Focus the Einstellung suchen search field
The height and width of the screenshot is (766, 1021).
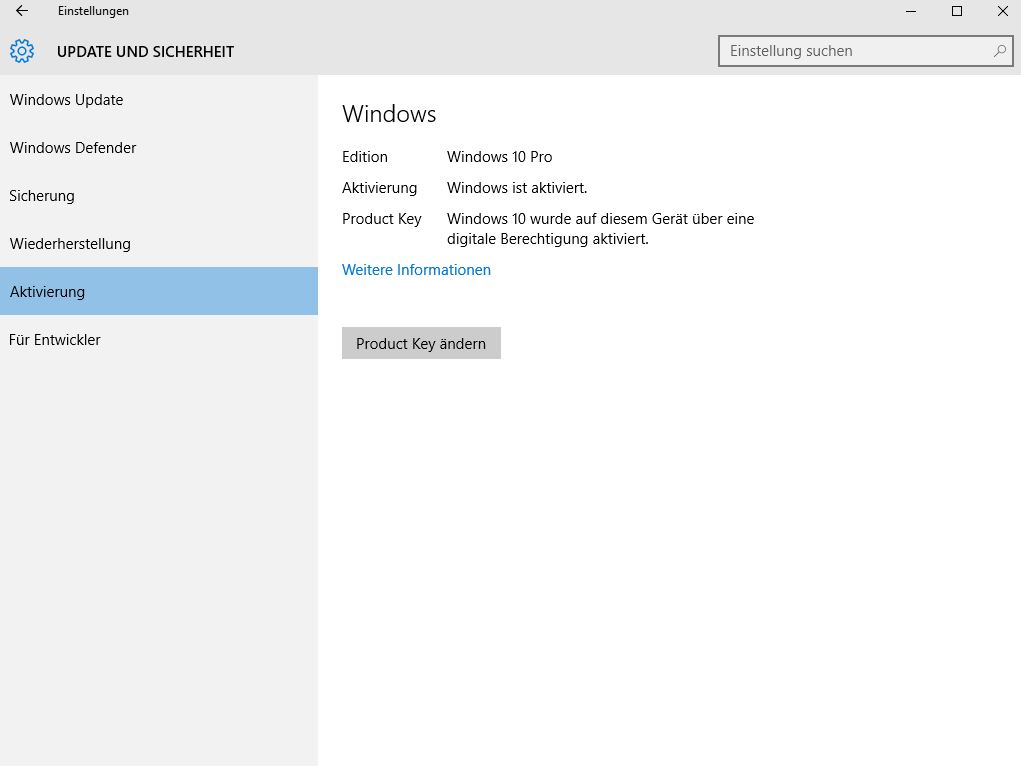(865, 51)
